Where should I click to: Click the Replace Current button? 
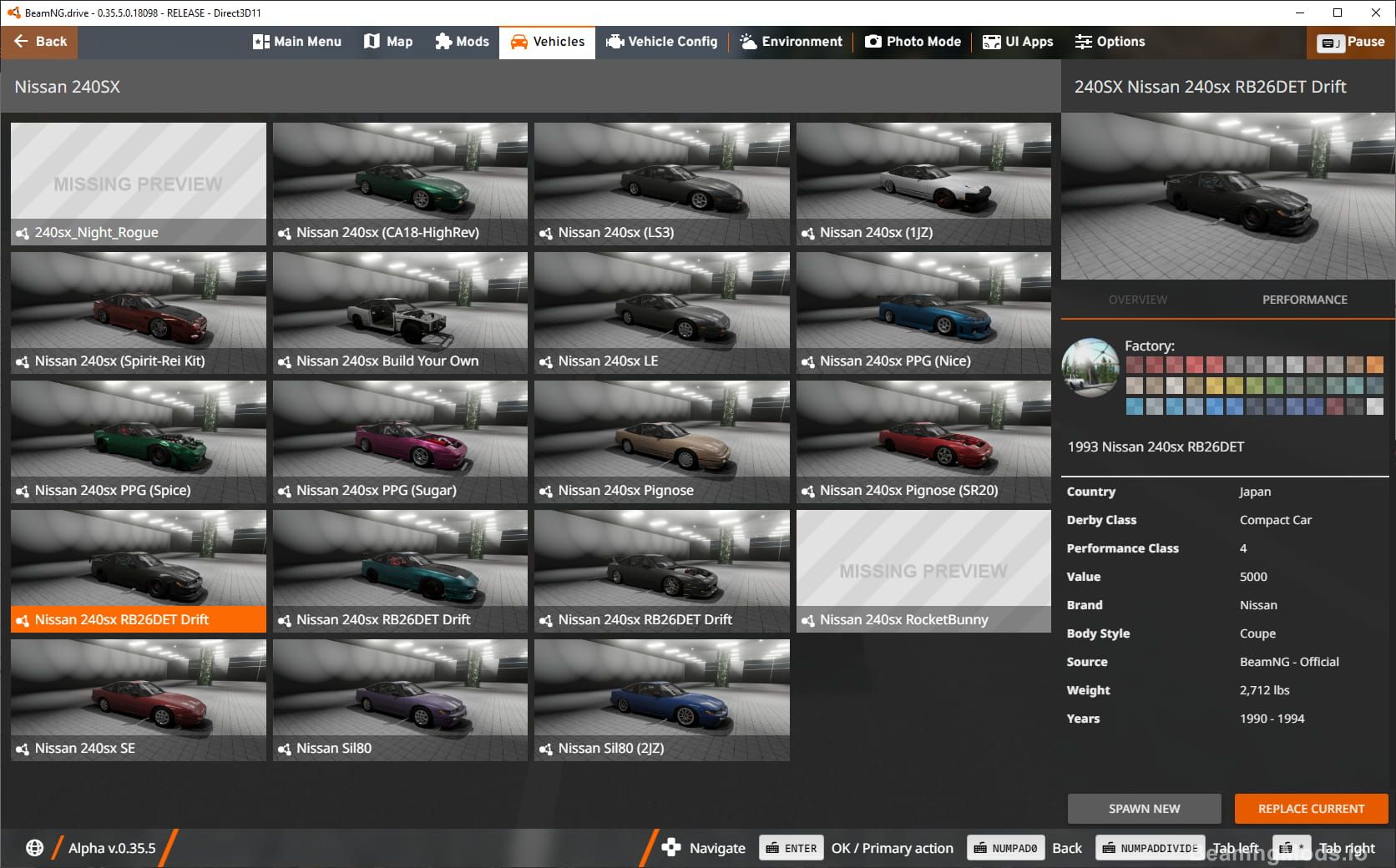[x=1311, y=809]
